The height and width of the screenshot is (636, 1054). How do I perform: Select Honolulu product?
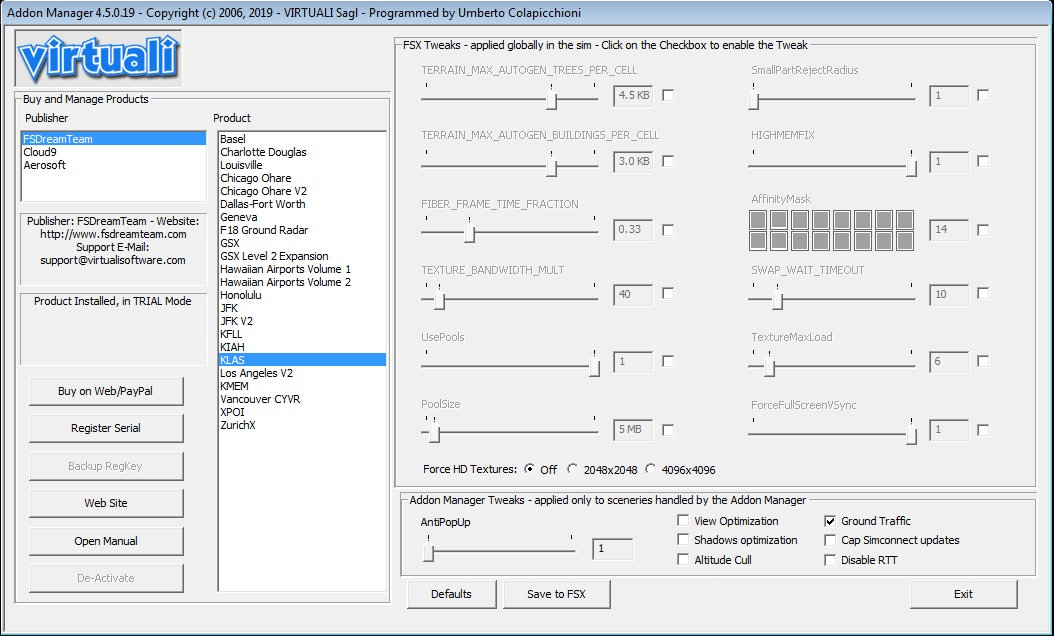pyautogui.click(x=302, y=295)
